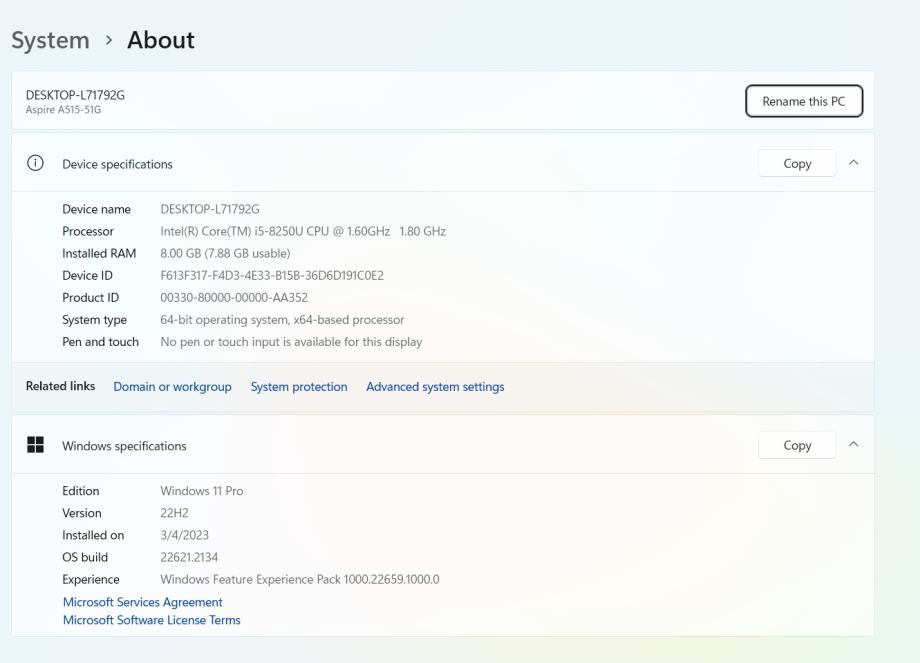The width and height of the screenshot is (920, 663).
Task: Click the Device specifications info icon
Action: (35, 164)
